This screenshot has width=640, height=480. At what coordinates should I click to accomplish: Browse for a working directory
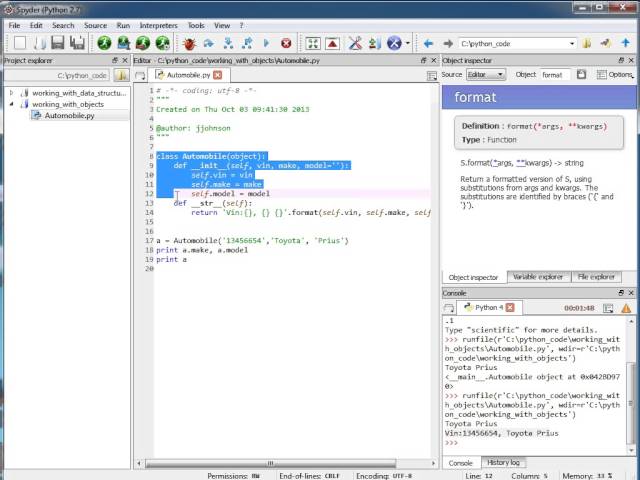(x=587, y=43)
